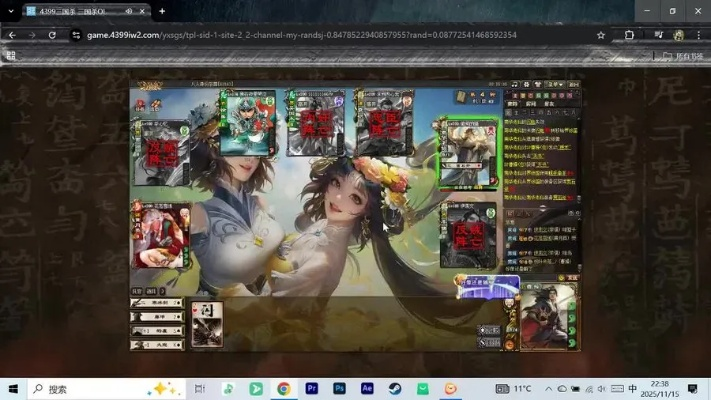Open After Effects from the taskbar
Image resolution: width=711 pixels, height=400 pixels.
[x=367, y=389]
